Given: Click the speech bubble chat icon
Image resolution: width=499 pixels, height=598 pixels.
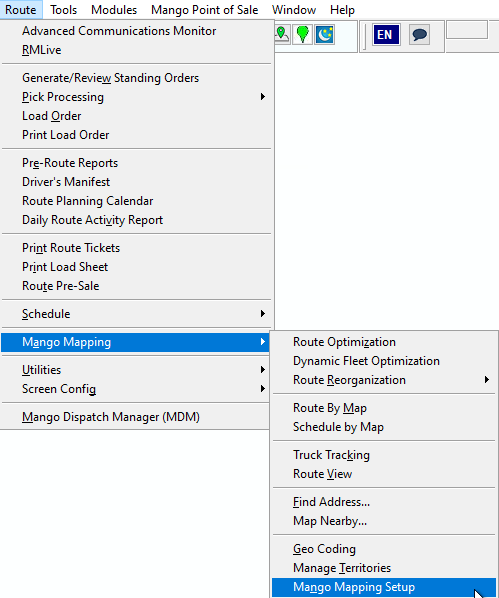Looking at the screenshot, I should tap(419, 35).
